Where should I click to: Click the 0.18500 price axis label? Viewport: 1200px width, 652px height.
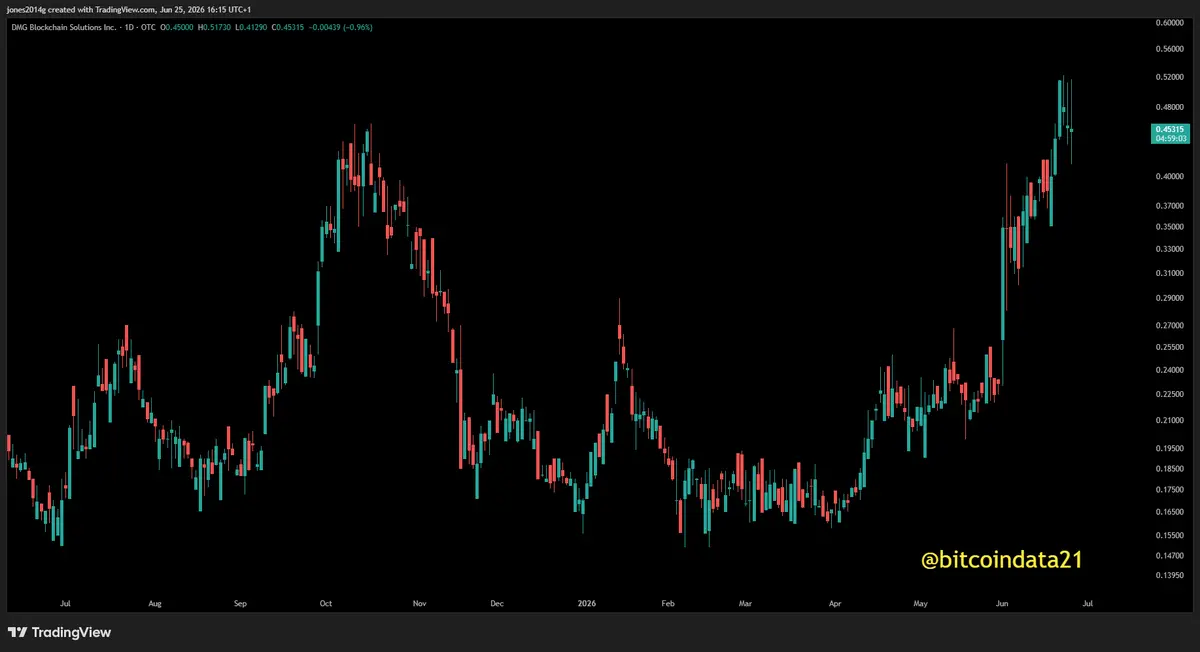tap(1169, 468)
